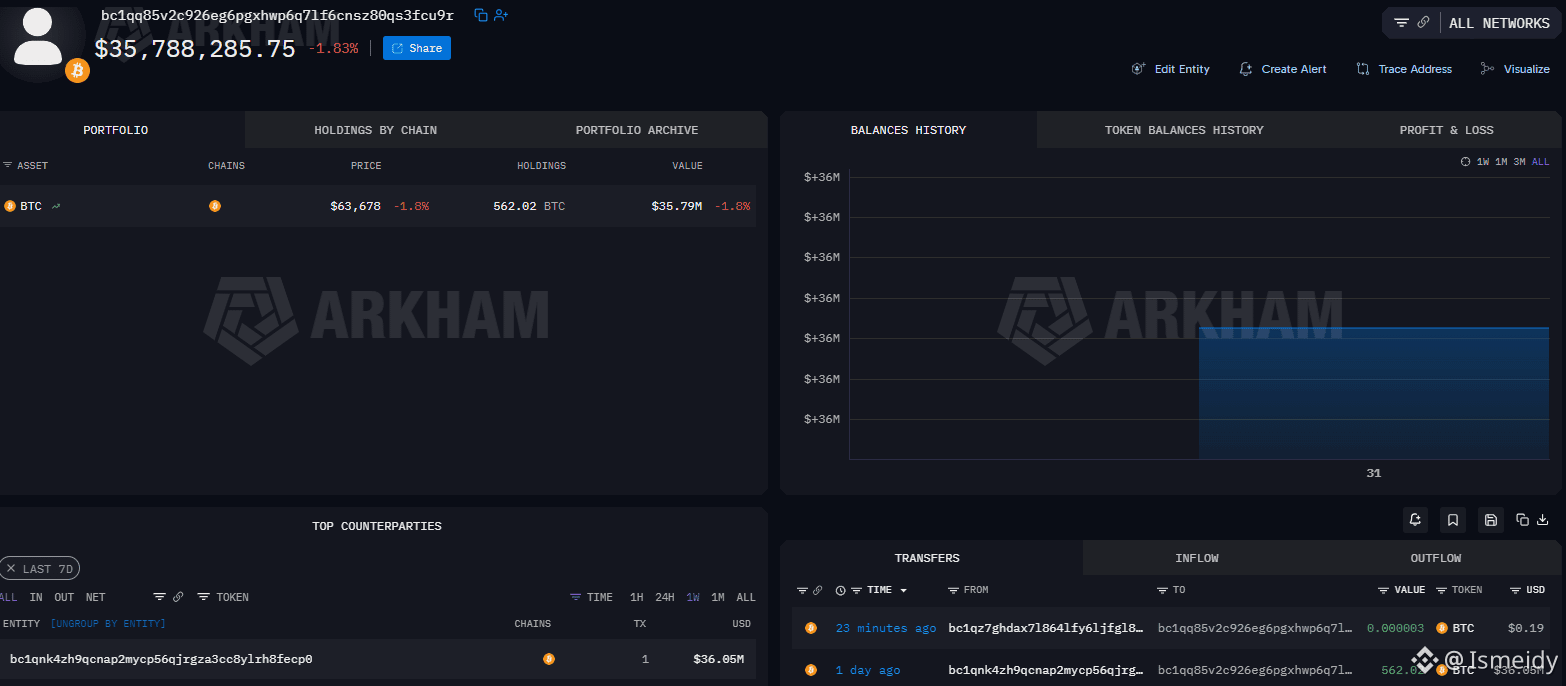Open counterparties TOKEN filter
Viewport: 1566px width, 686px height.
[223, 597]
